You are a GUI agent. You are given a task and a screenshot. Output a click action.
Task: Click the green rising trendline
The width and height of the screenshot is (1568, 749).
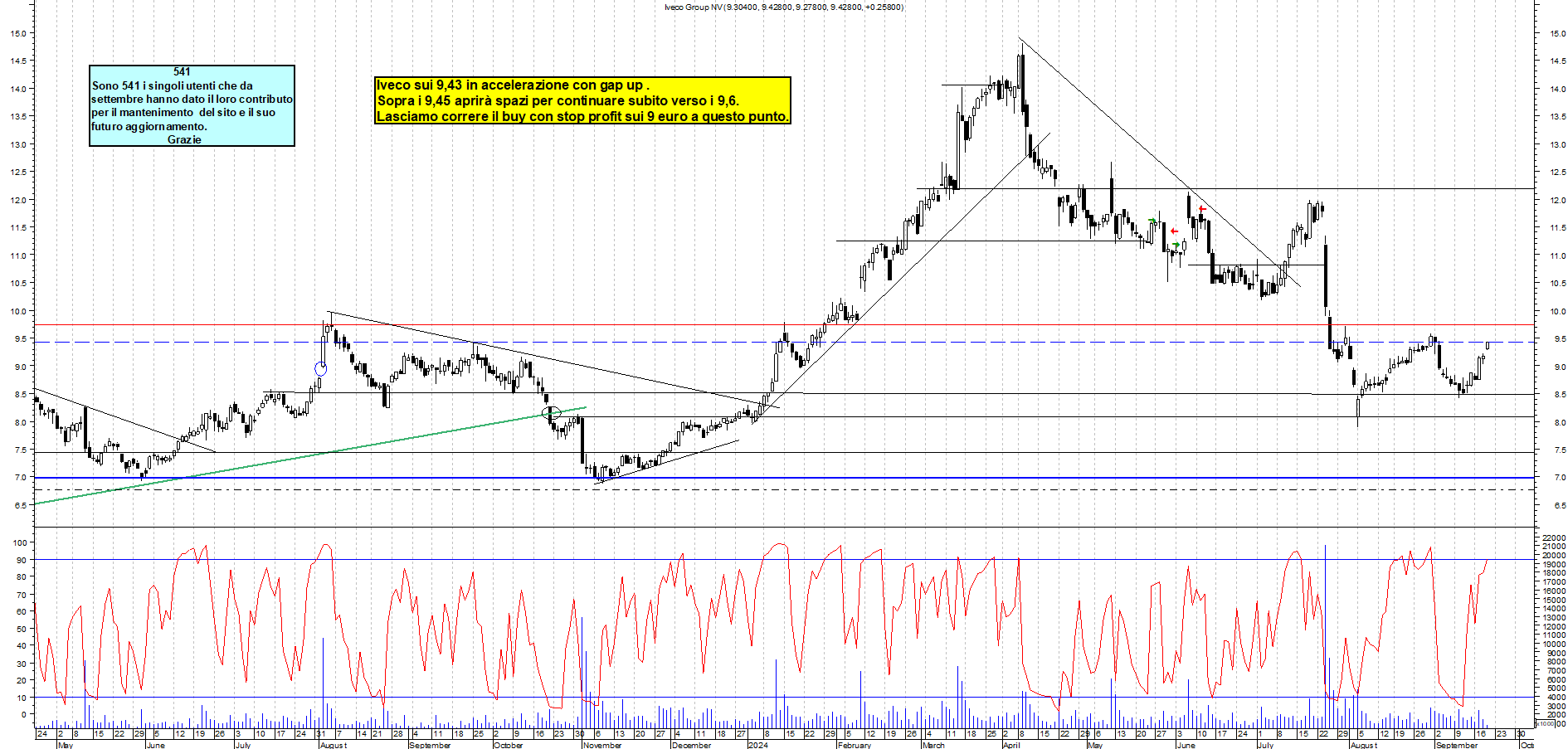[310, 455]
